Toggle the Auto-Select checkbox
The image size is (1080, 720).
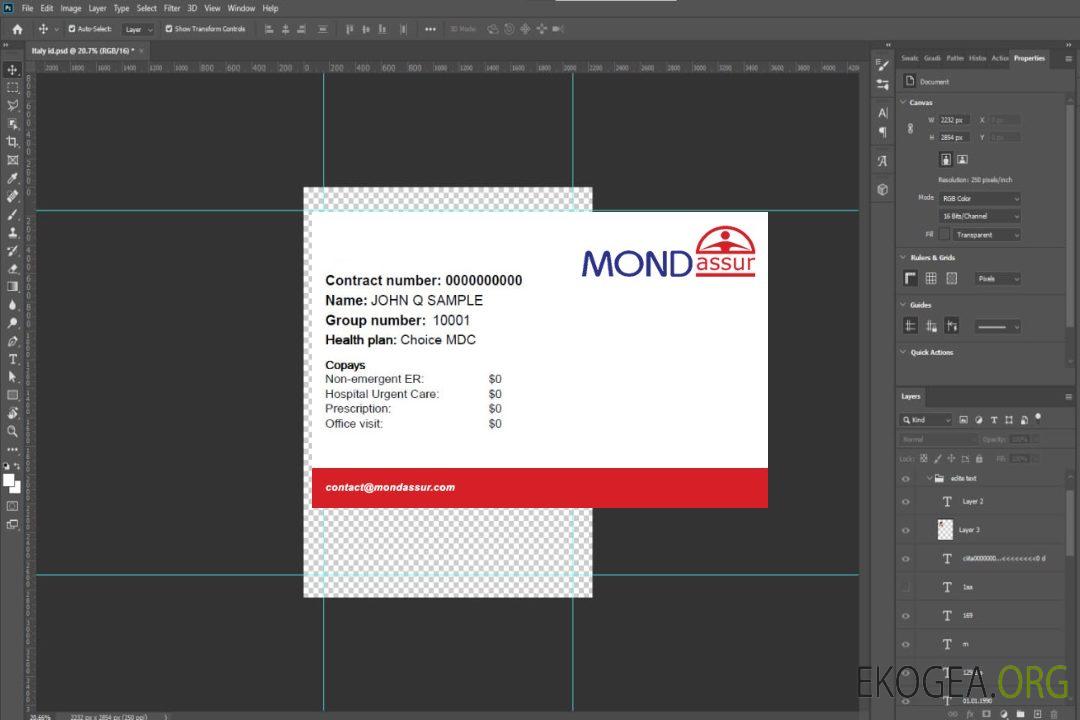(70, 29)
